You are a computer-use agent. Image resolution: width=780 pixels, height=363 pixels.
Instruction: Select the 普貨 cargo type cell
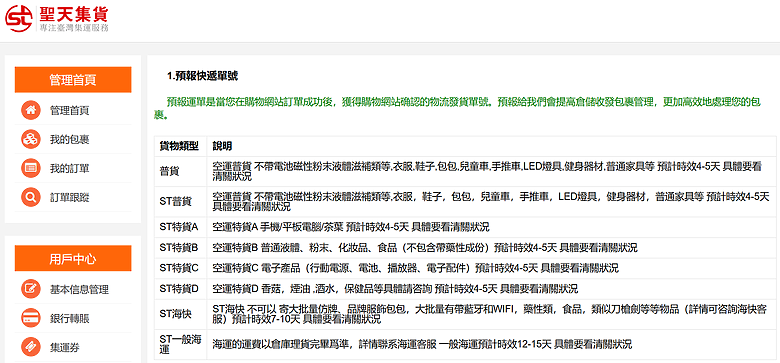[180, 171]
